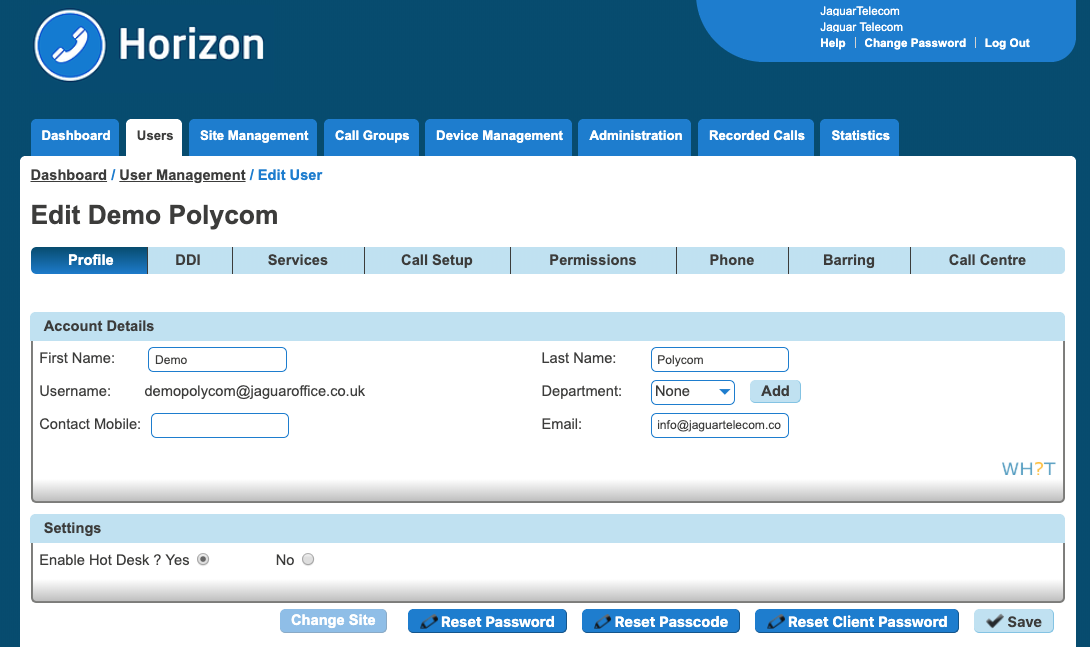The height and width of the screenshot is (647, 1090).
Task: Go to the Recorded Calls tab
Action: (x=756, y=136)
